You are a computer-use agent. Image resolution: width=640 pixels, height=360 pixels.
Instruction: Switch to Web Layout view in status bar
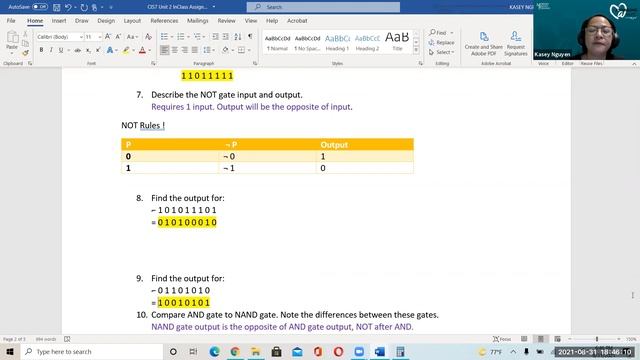(x=558, y=339)
